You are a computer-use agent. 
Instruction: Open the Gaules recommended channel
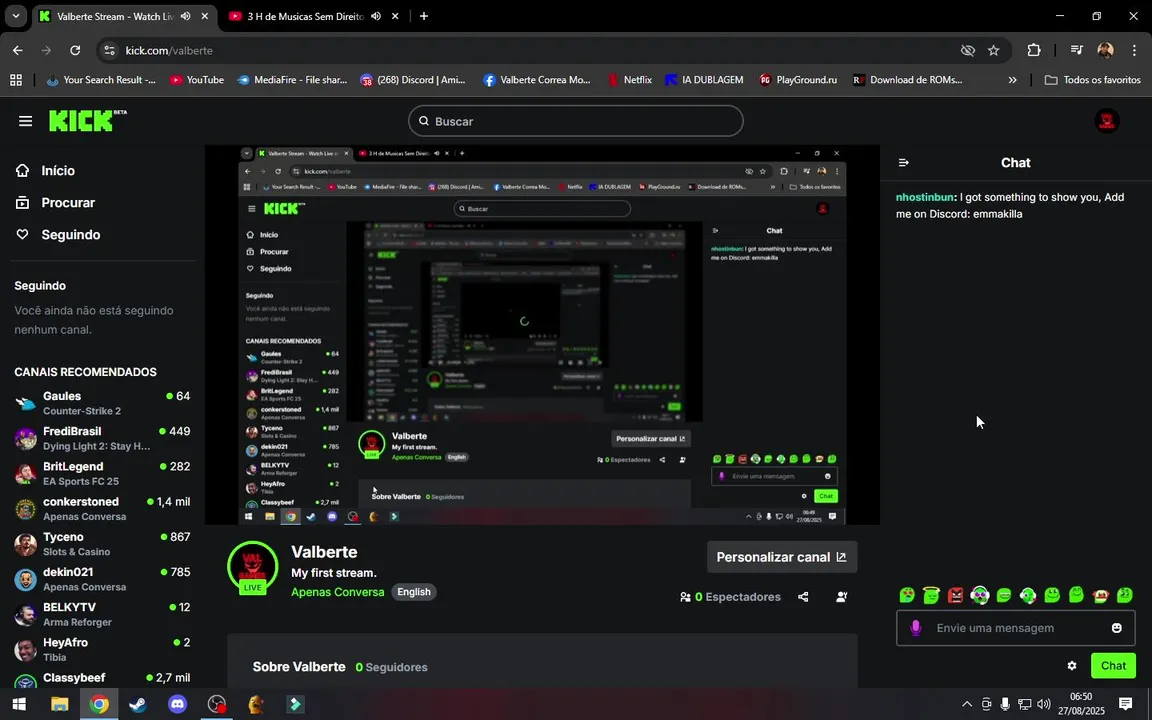[x=102, y=403]
